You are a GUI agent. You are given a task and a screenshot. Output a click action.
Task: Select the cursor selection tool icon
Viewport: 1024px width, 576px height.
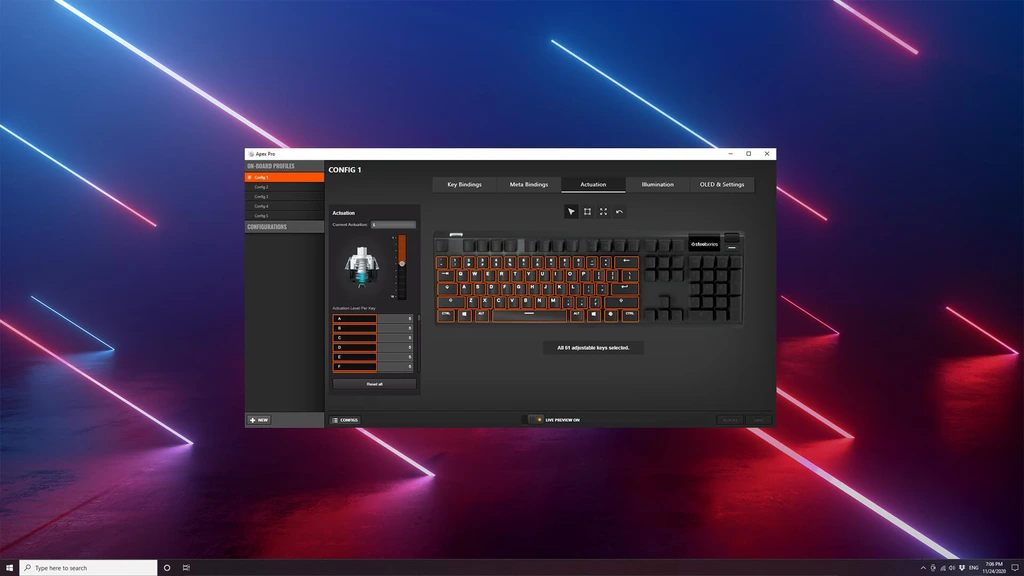pyautogui.click(x=571, y=212)
